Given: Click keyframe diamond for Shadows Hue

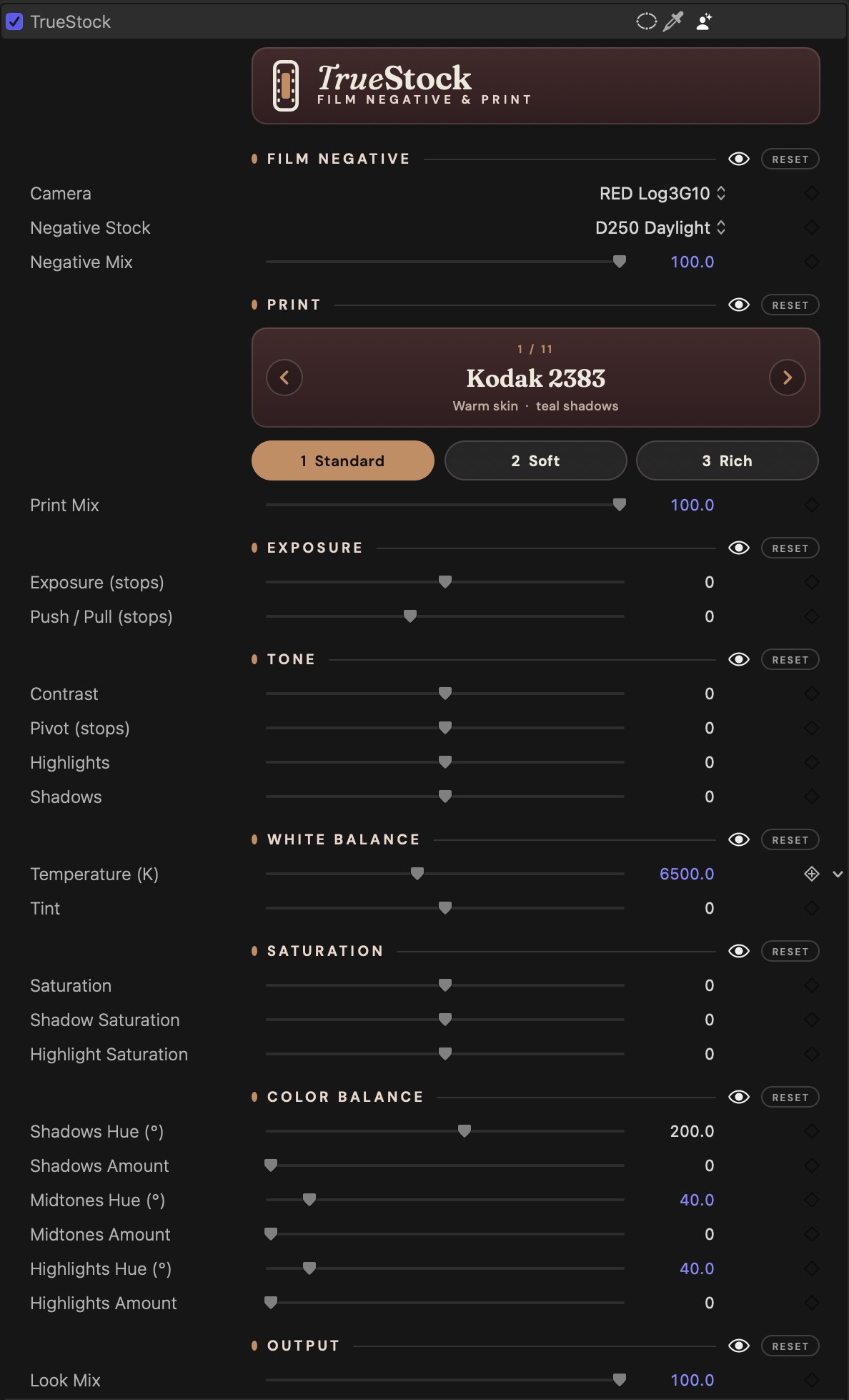Looking at the screenshot, I should pyautogui.click(x=811, y=1131).
